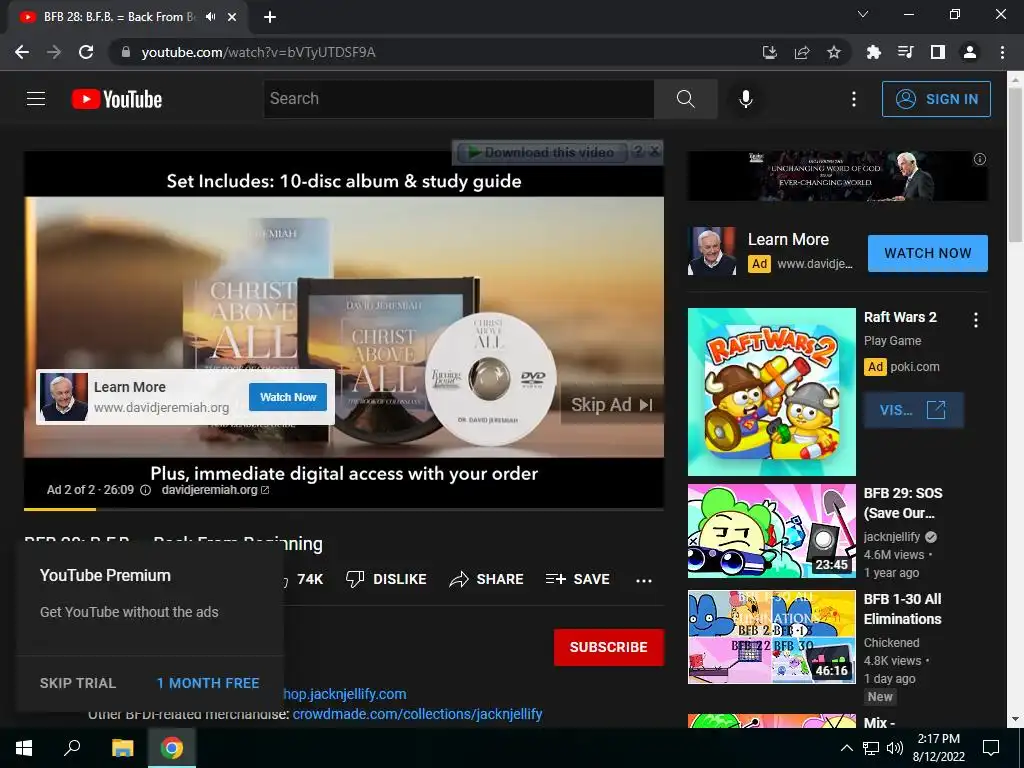Go forward using the browser forward arrow
Viewport: 1024px width, 768px height.
pyautogui.click(x=54, y=52)
